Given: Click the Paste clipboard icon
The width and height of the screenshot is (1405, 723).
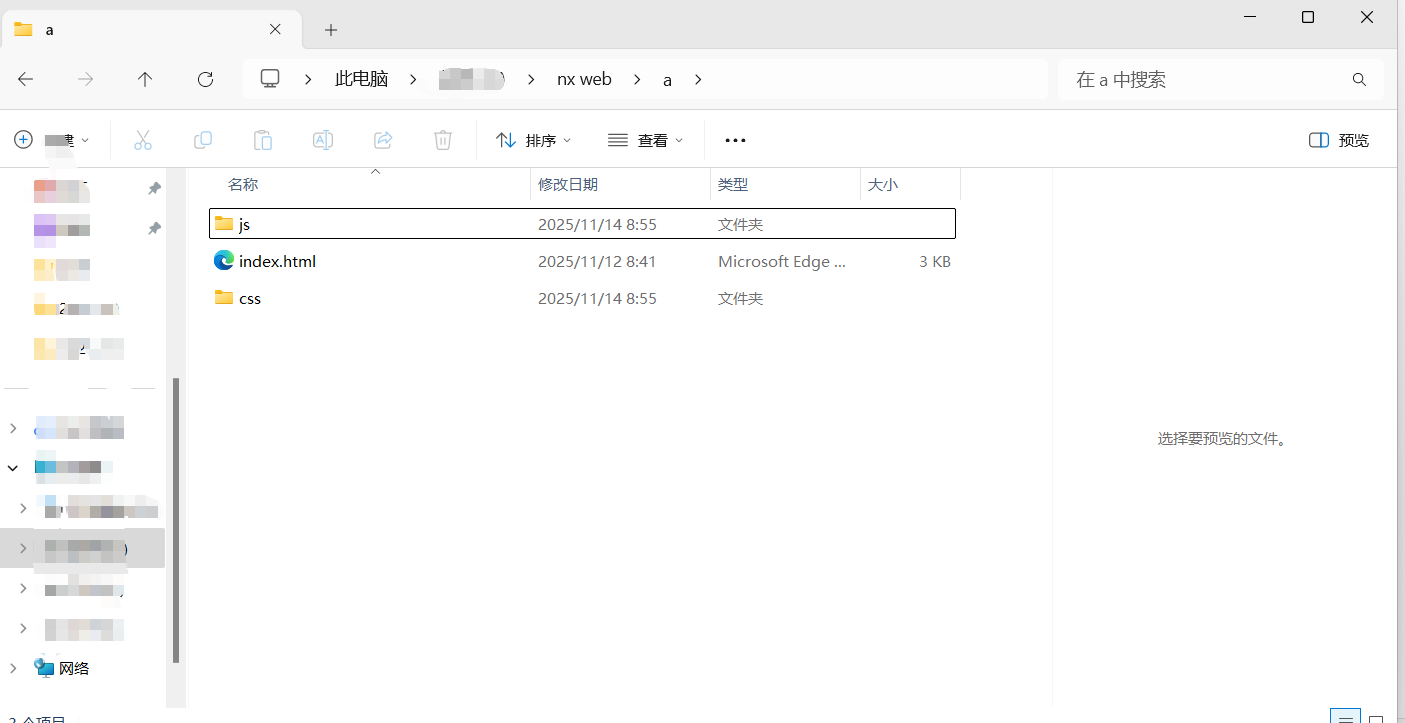Looking at the screenshot, I should click(263, 140).
